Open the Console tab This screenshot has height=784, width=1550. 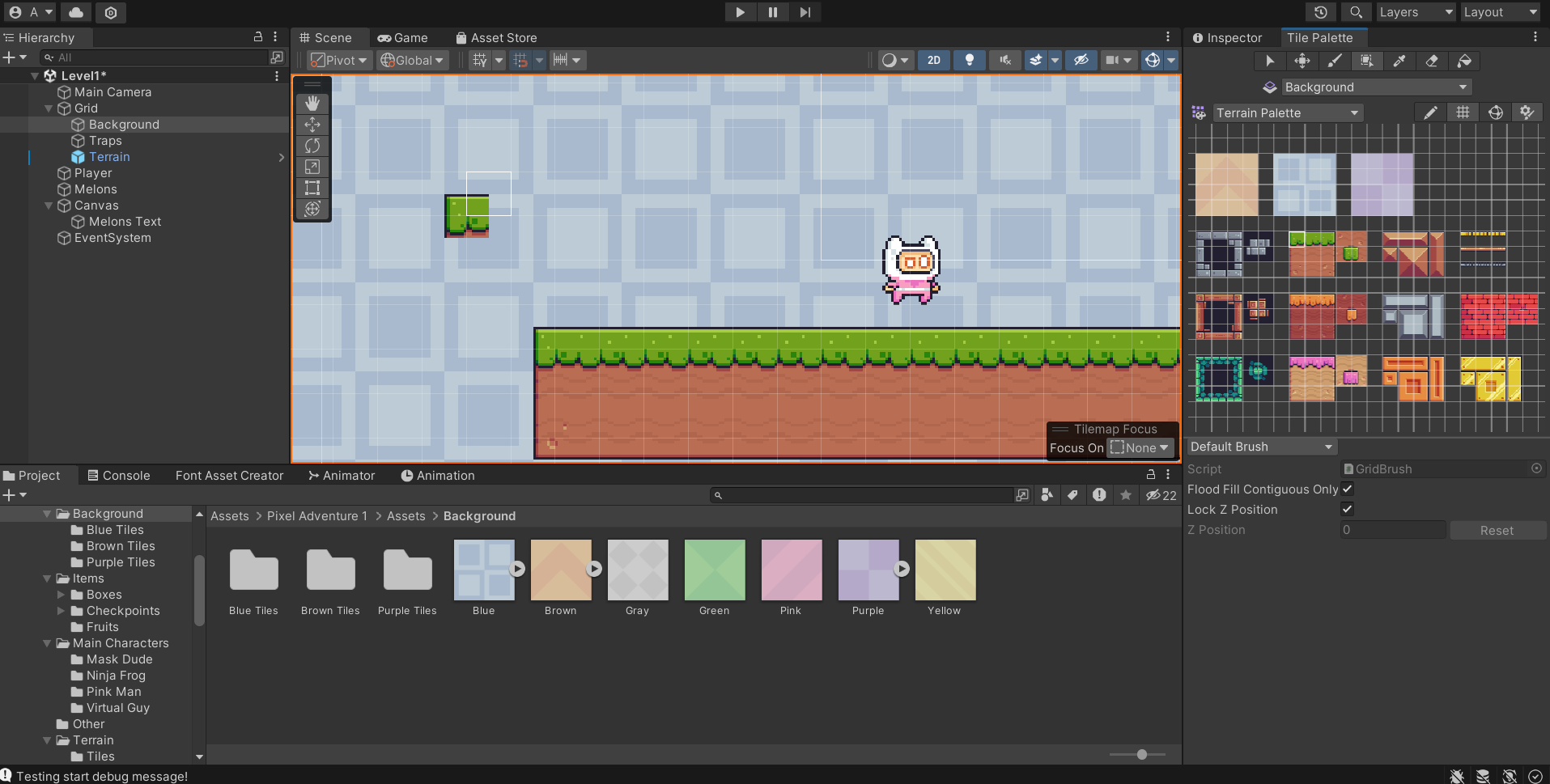[x=119, y=476]
